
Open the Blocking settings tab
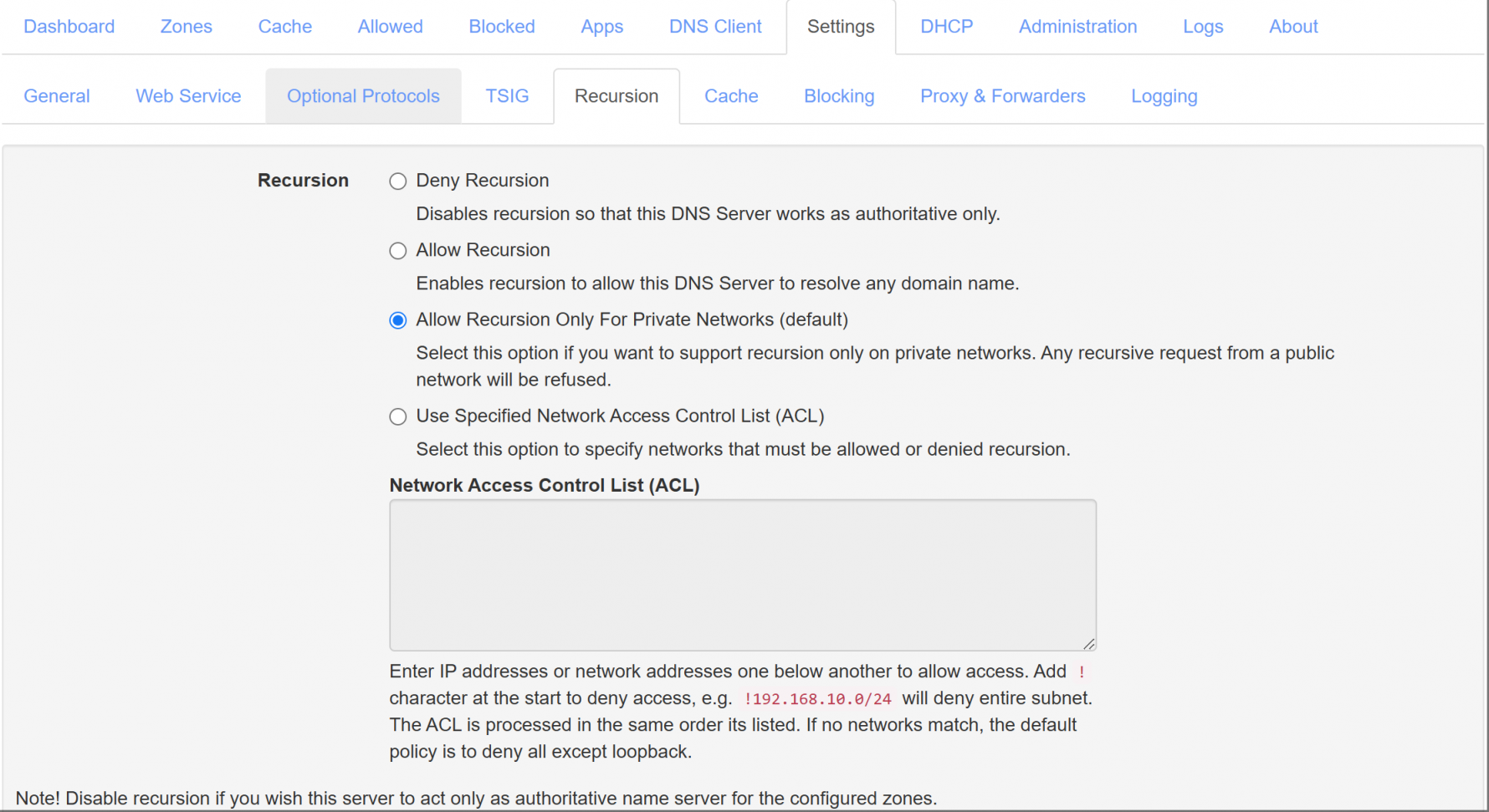click(839, 95)
